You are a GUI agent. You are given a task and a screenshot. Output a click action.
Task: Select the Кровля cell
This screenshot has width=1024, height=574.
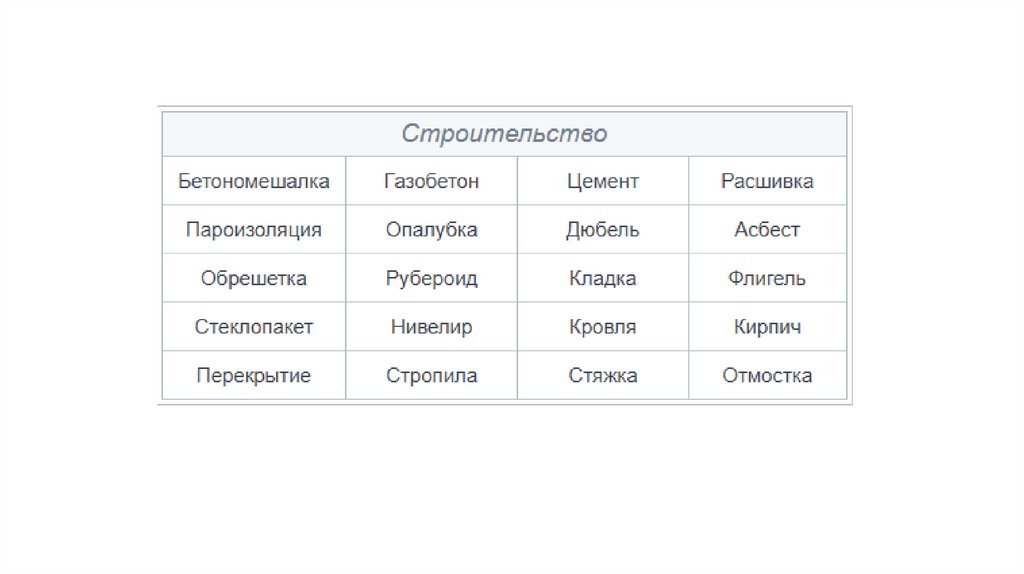[602, 327]
